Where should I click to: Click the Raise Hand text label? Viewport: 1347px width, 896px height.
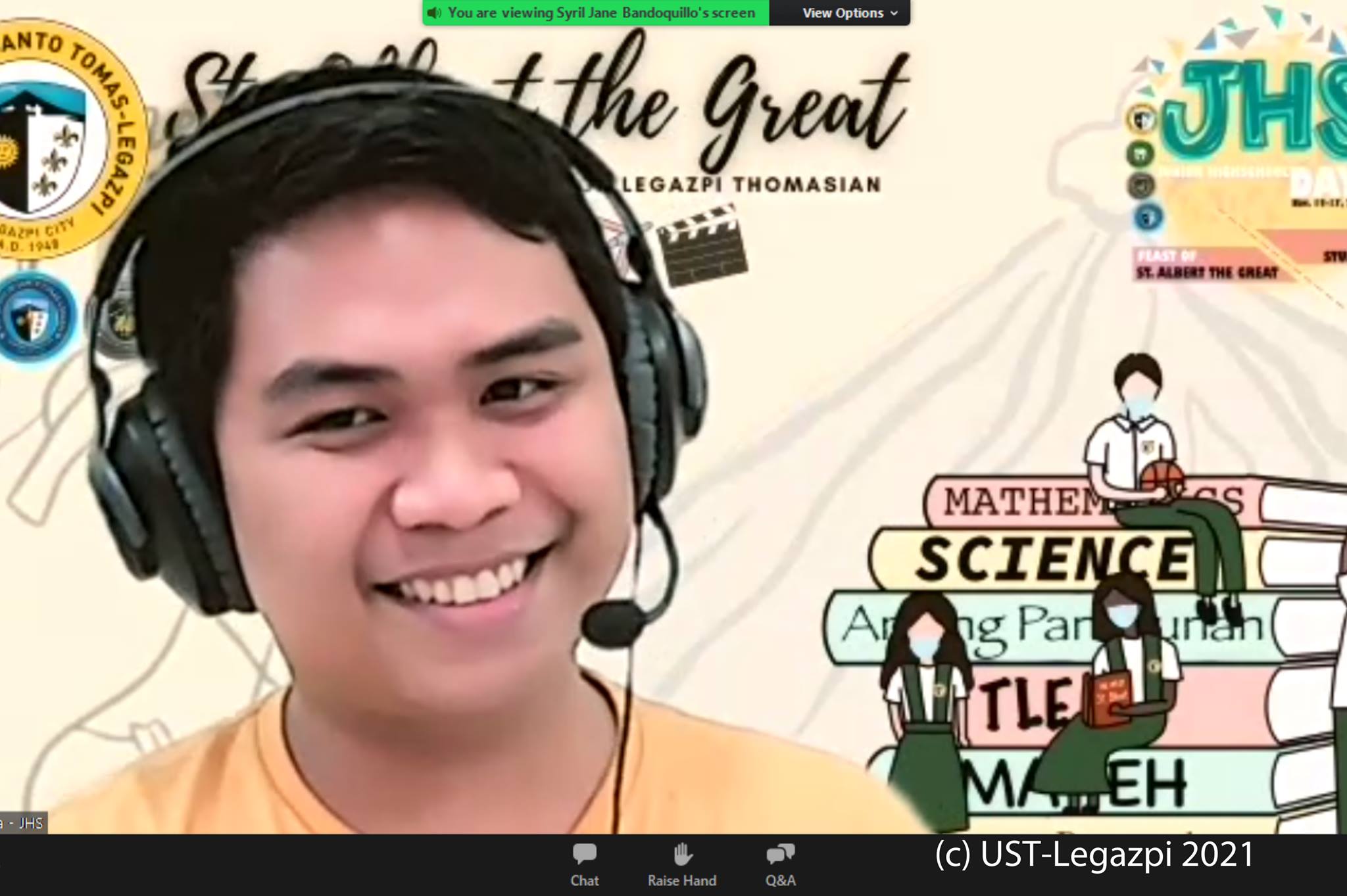pyautogui.click(x=682, y=880)
